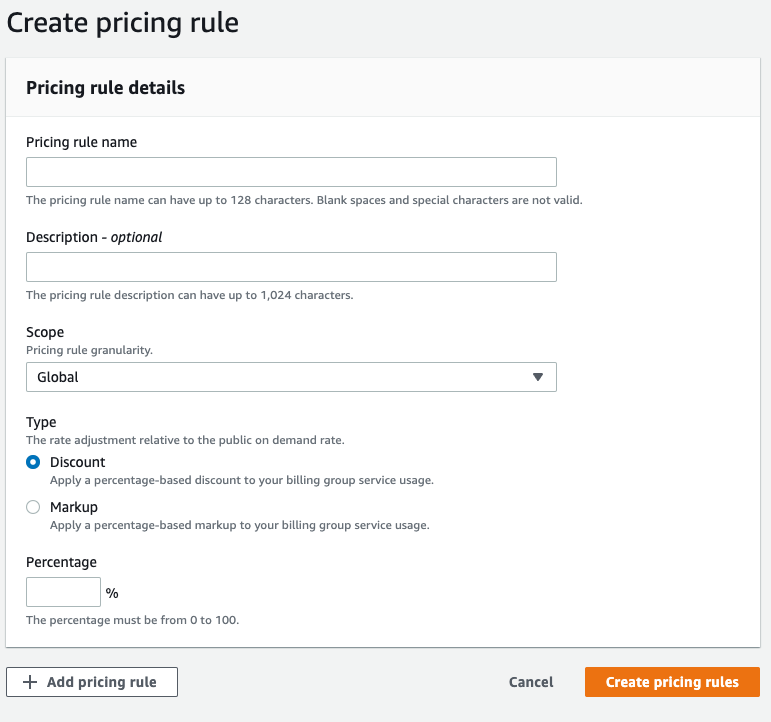
Task: Click the Scope dropdown arrow
Action: click(x=537, y=377)
